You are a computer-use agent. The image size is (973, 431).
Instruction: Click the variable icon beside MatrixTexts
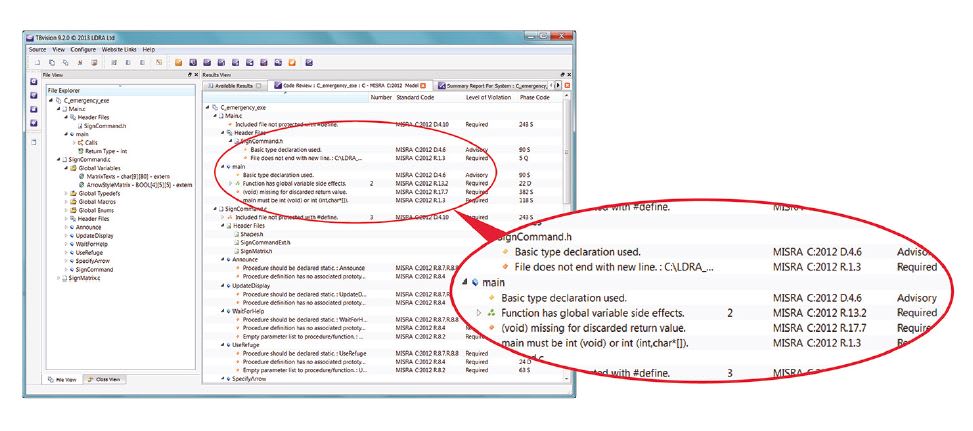[x=81, y=177]
